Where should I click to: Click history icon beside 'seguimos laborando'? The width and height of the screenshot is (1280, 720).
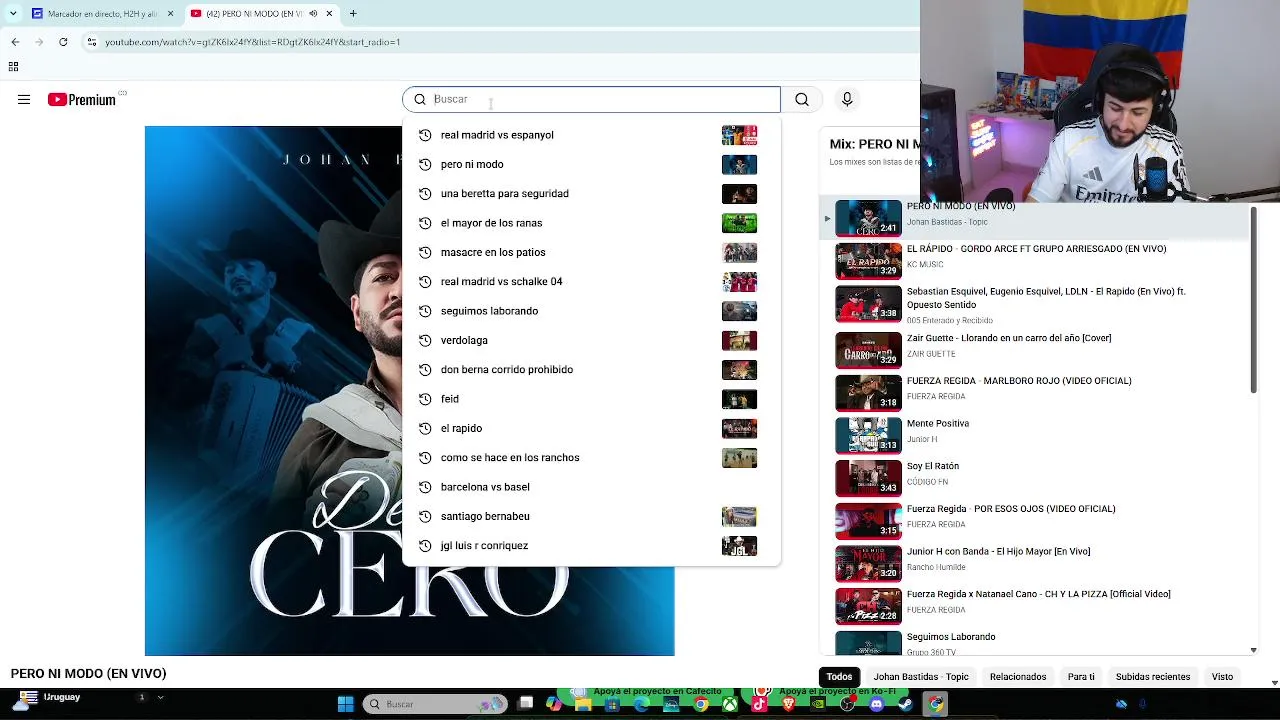pyautogui.click(x=425, y=311)
